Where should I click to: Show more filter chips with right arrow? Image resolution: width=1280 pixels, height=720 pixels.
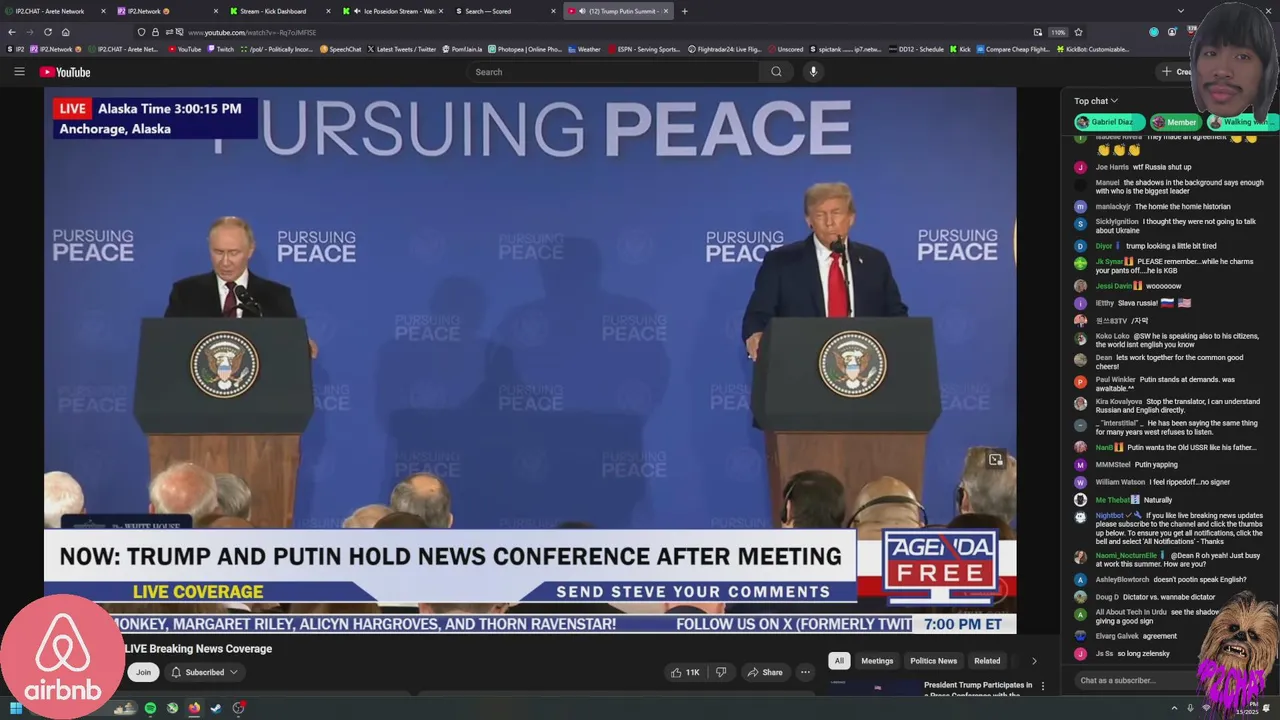pos(1034,661)
